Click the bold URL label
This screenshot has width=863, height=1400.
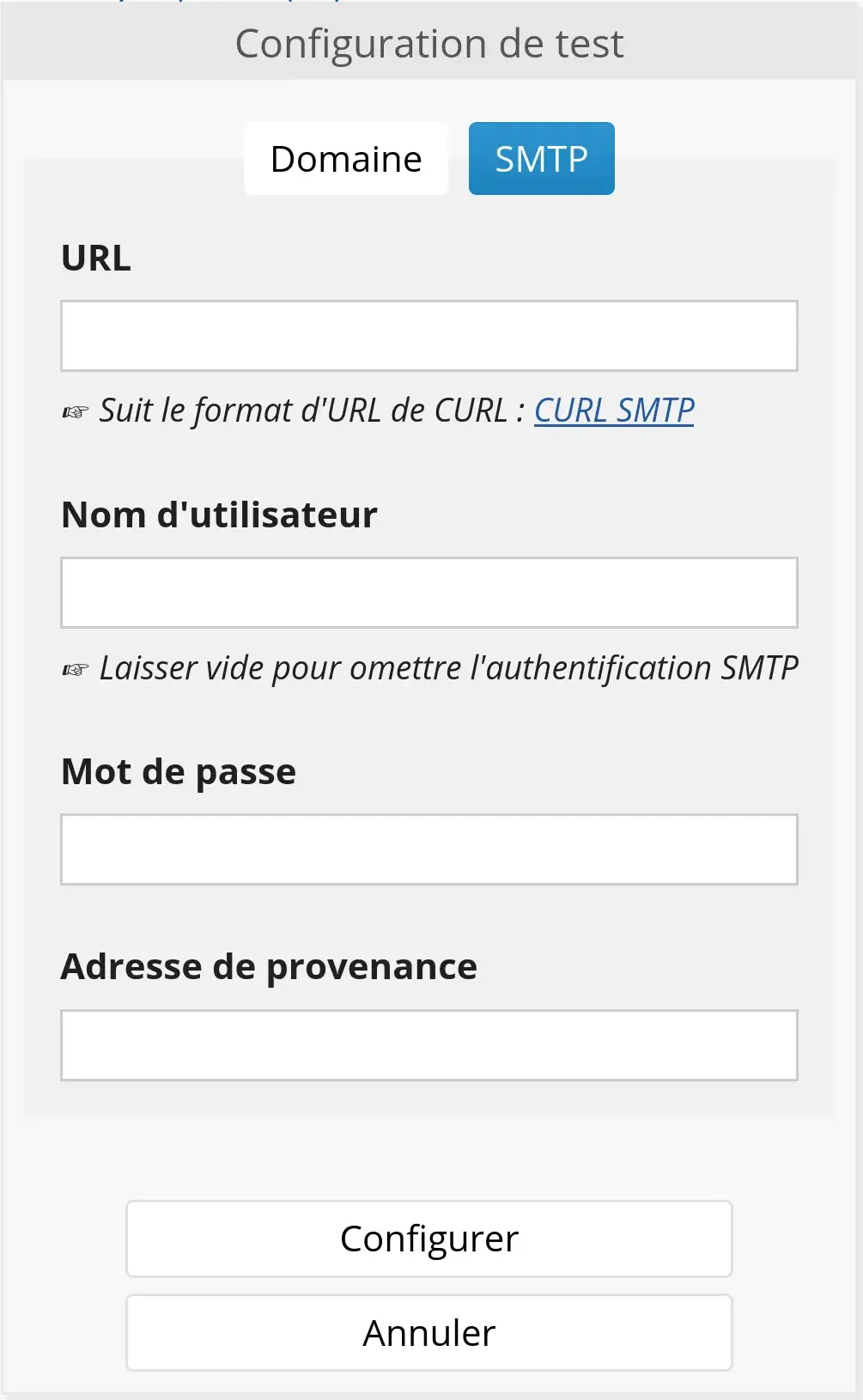coord(96,259)
